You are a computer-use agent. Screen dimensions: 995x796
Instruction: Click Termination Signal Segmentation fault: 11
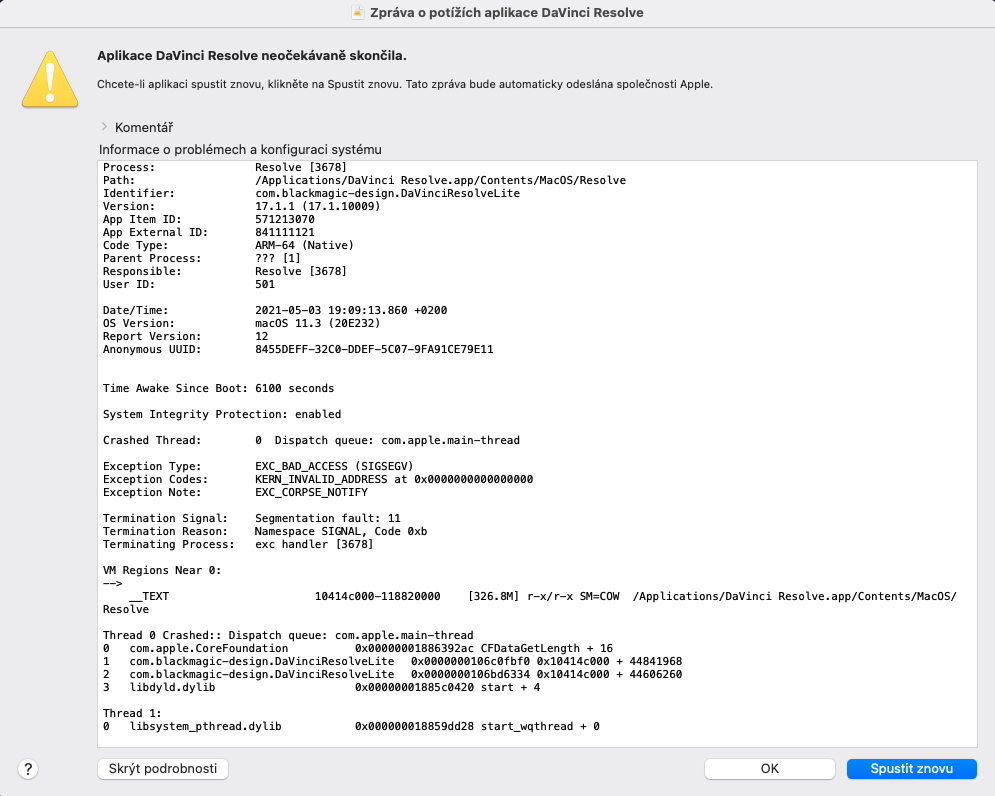click(327, 519)
